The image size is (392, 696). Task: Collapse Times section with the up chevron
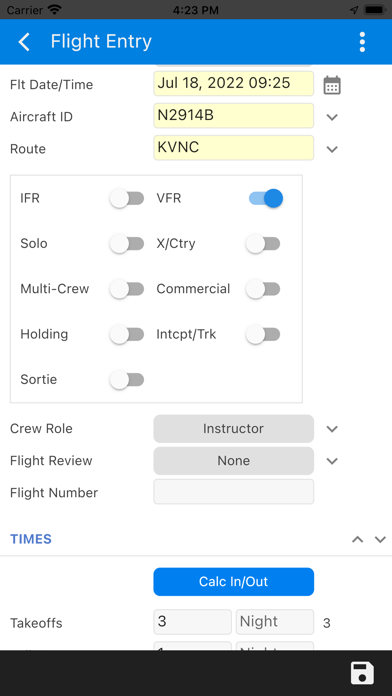357,539
